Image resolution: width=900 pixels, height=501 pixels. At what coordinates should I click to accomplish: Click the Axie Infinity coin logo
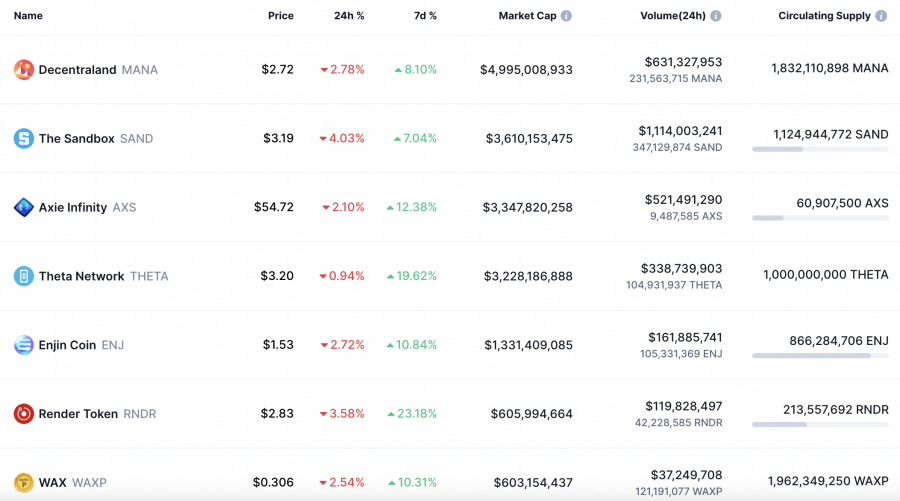23,208
